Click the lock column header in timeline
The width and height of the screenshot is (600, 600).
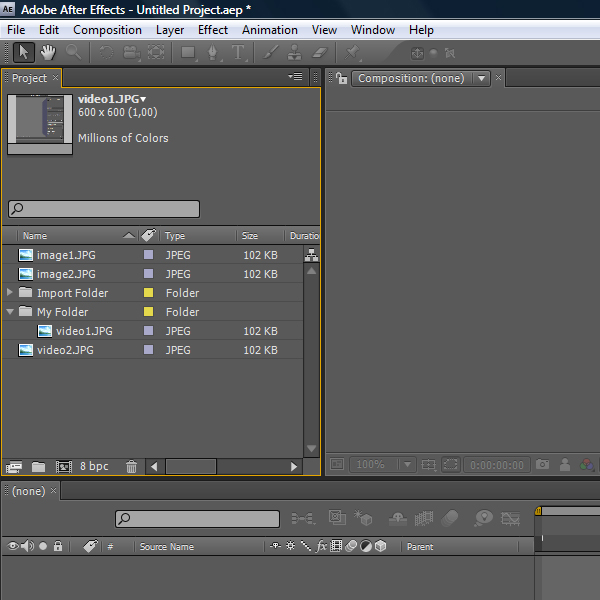[58, 546]
